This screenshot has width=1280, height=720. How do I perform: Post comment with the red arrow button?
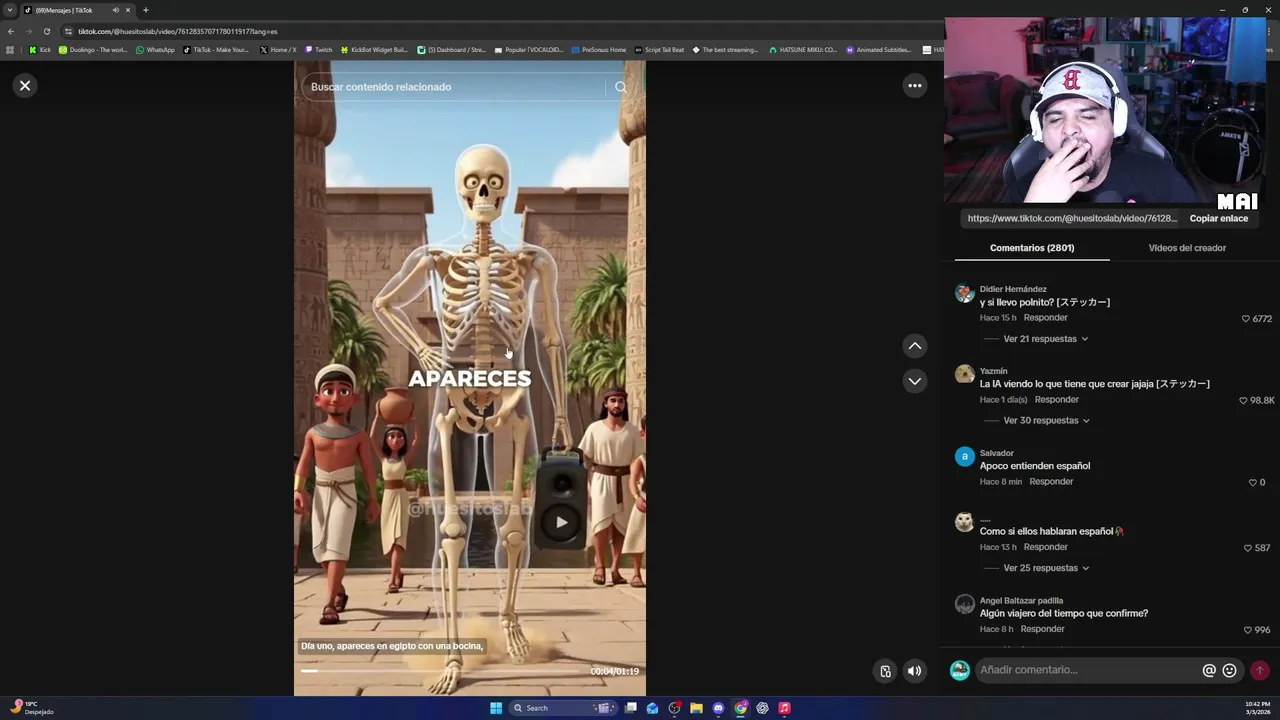[x=1260, y=670]
